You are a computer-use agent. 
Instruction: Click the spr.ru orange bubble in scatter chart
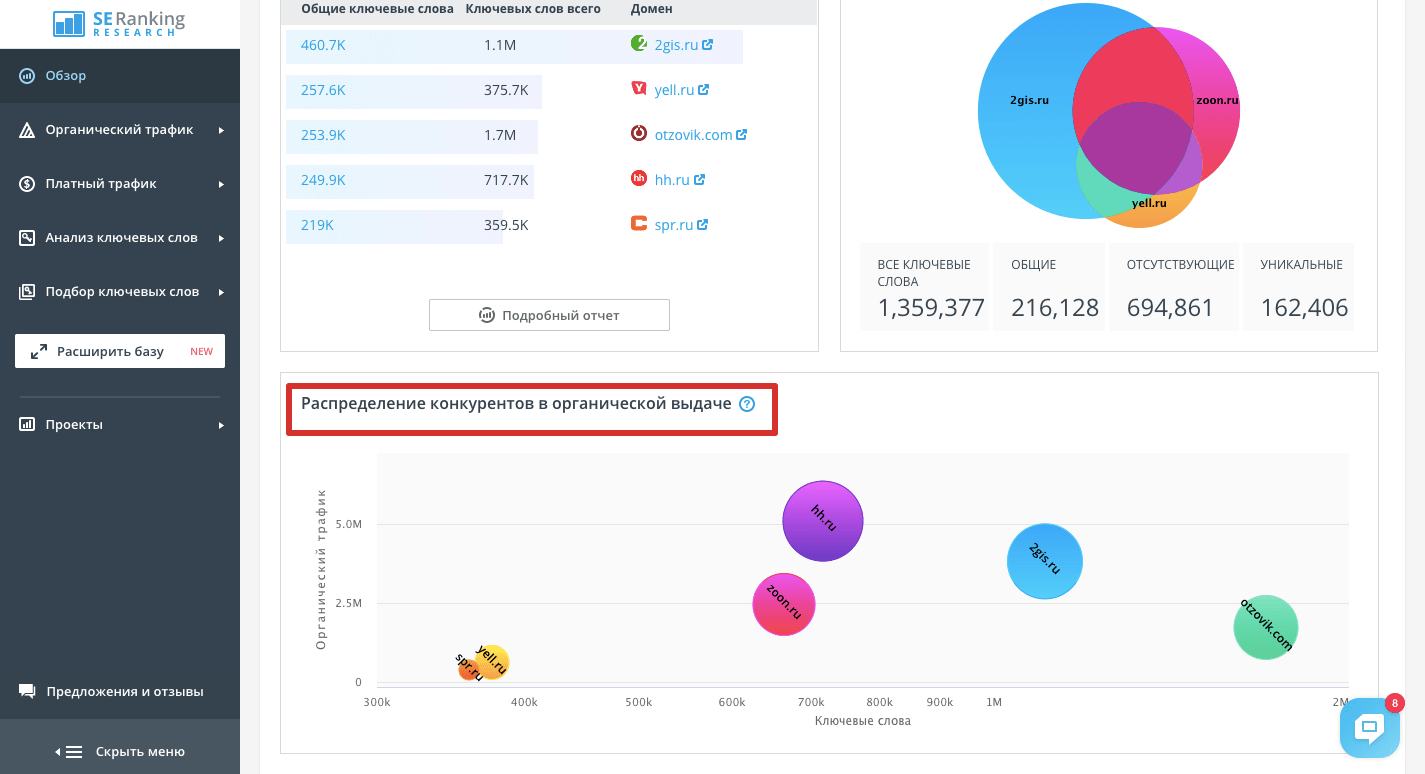pyautogui.click(x=470, y=668)
